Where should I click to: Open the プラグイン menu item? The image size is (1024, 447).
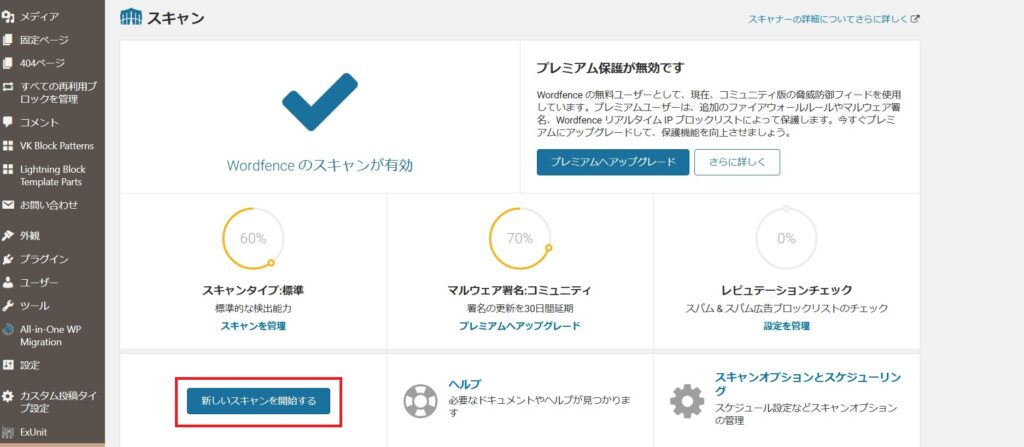(x=44, y=259)
